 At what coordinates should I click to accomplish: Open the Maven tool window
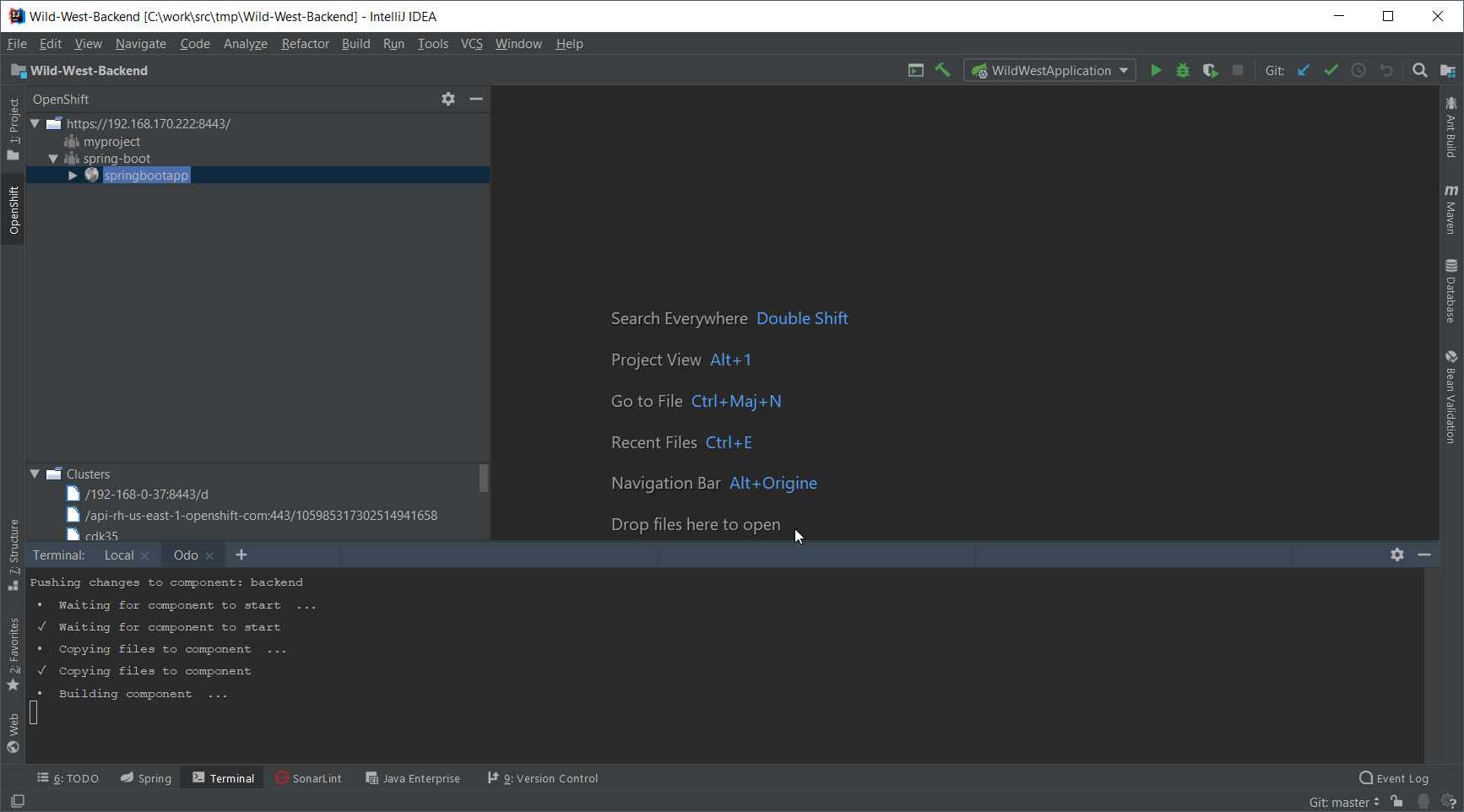(1451, 208)
